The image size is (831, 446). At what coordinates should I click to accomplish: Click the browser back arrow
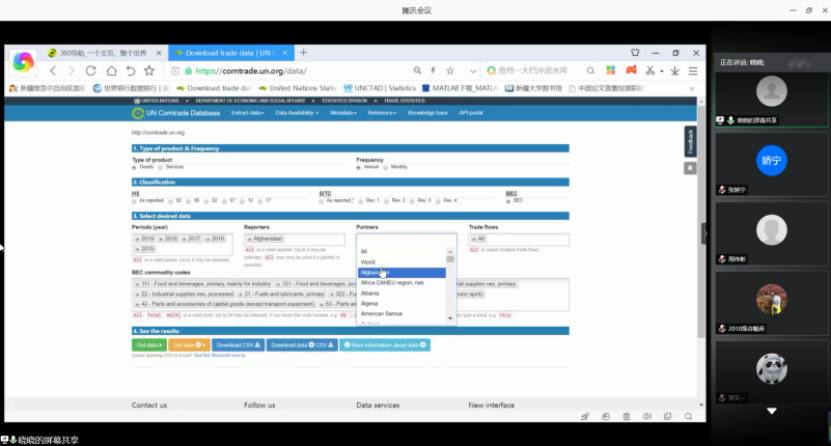(x=52, y=70)
